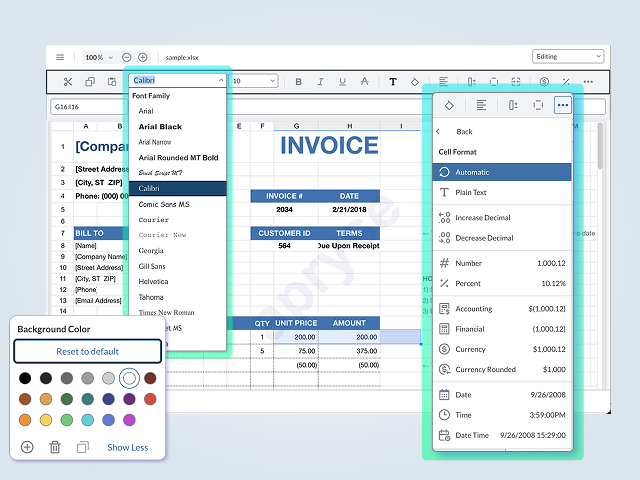Click the floating panel fill bucket icon

click(449, 105)
